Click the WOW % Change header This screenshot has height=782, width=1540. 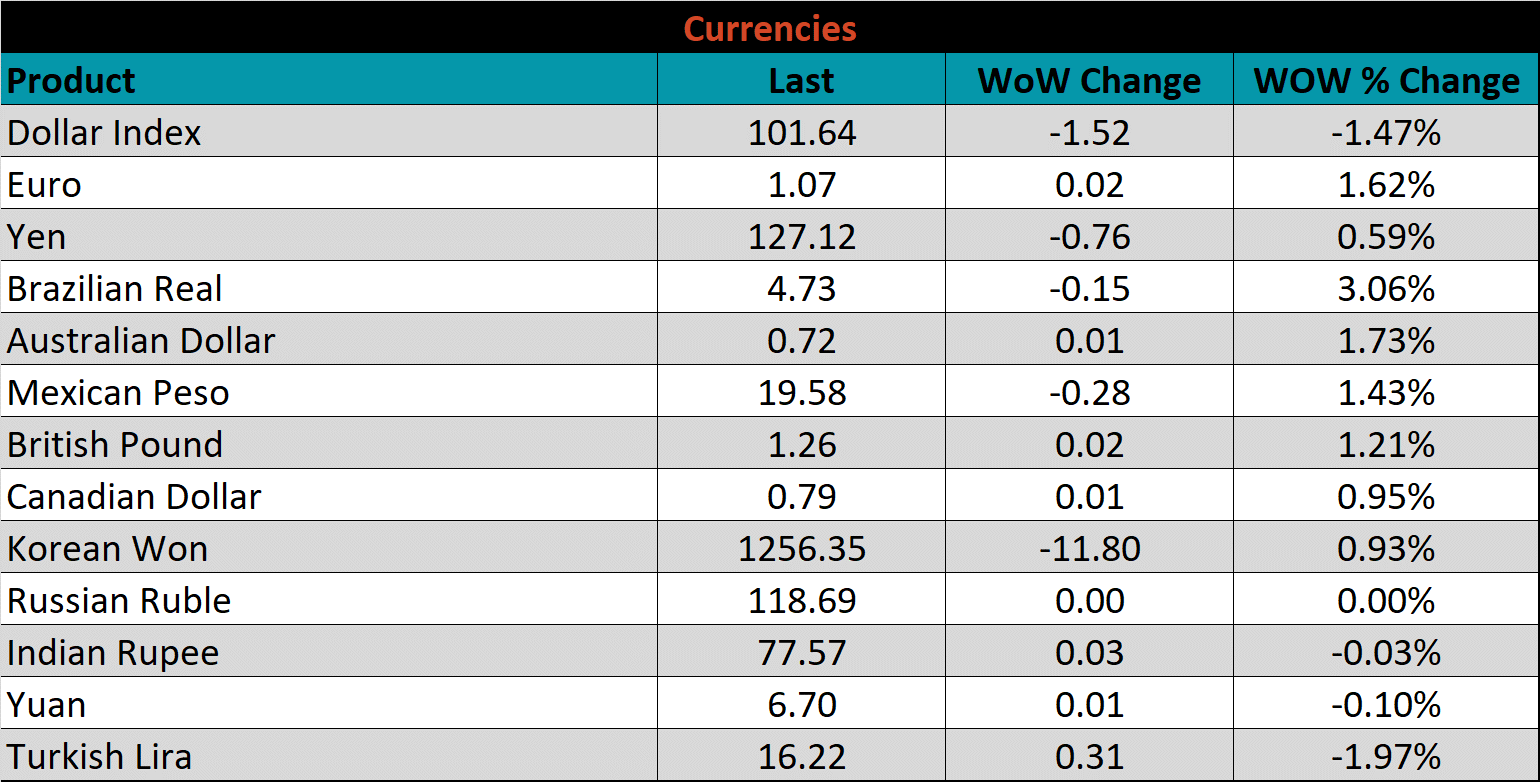[x=1386, y=81]
